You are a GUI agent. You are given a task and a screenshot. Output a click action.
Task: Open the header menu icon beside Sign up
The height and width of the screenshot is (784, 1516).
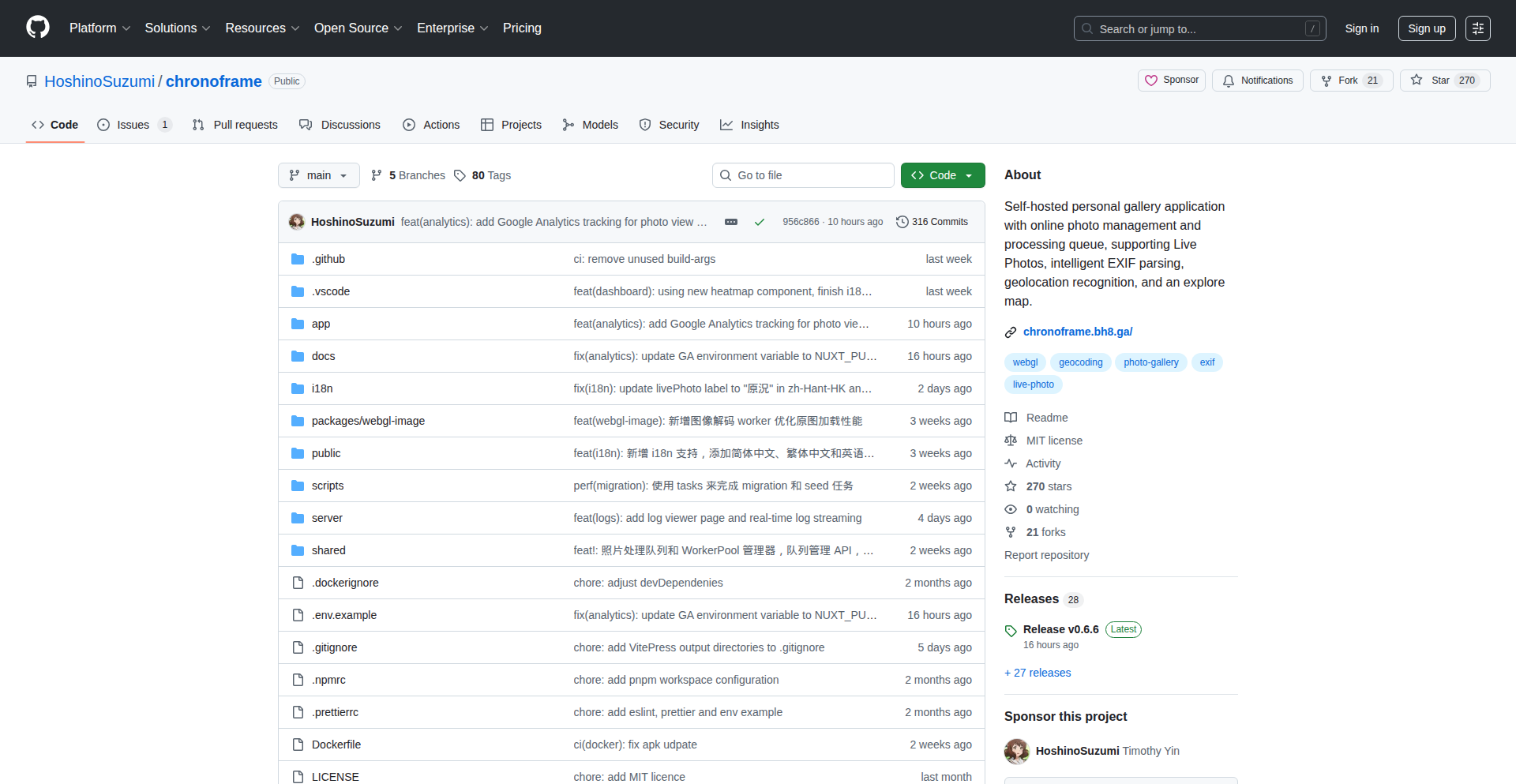point(1477,28)
